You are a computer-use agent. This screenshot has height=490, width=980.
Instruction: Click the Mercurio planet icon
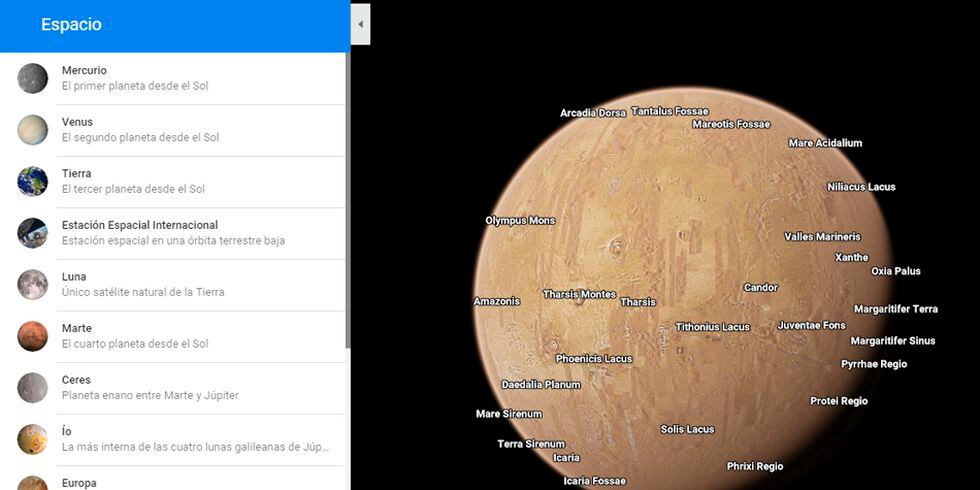[x=32, y=79]
